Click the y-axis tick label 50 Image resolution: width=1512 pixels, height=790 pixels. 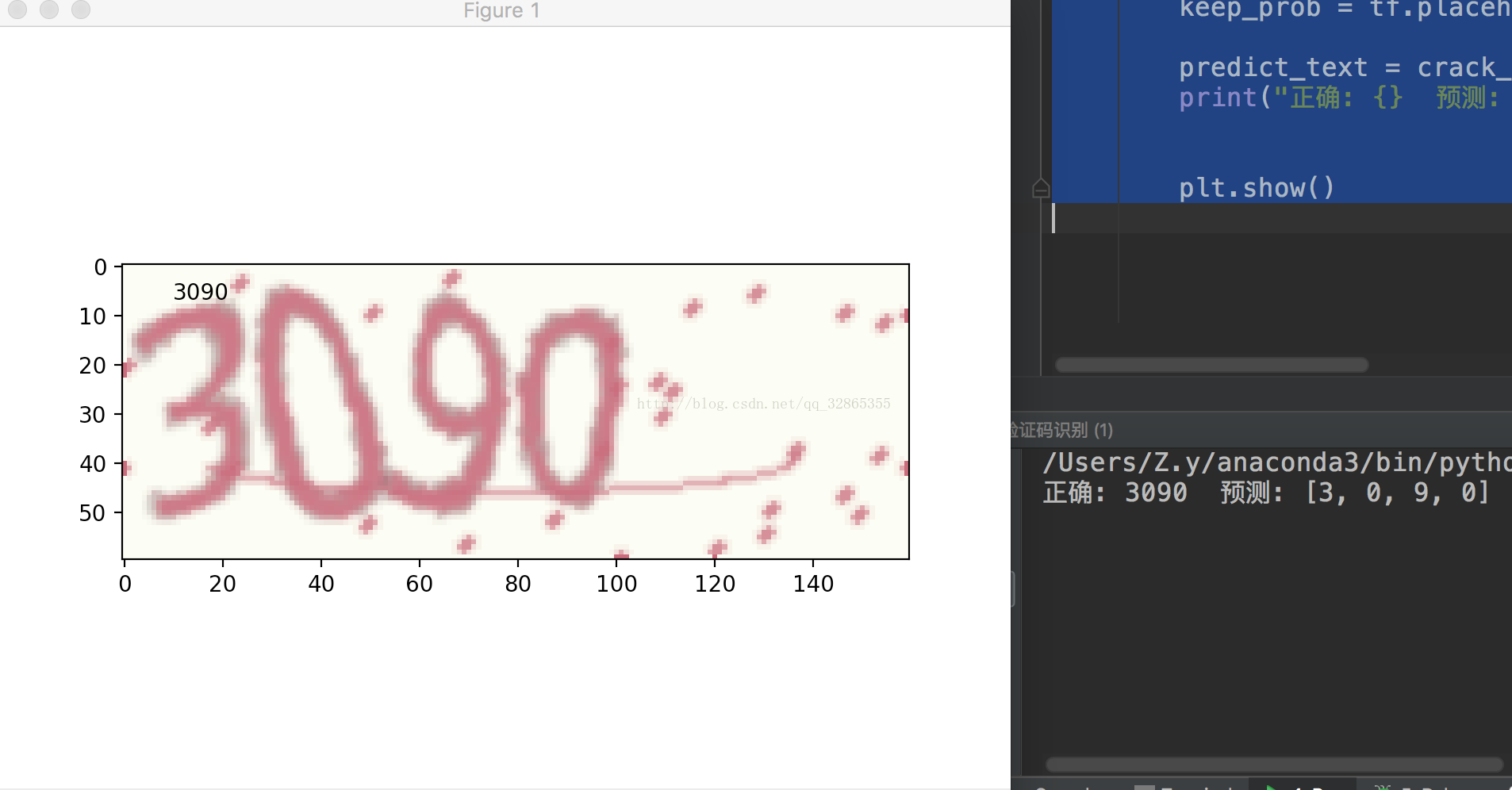[x=93, y=513]
